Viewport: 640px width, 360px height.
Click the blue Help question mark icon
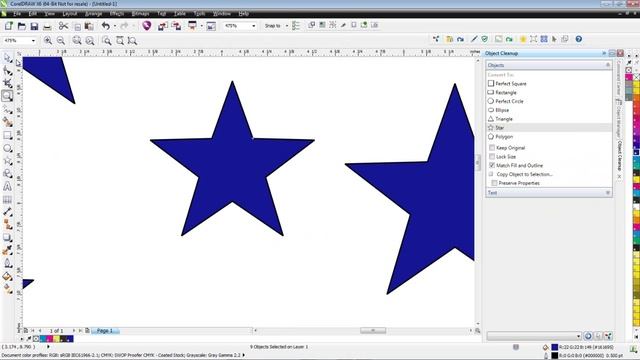point(579,39)
